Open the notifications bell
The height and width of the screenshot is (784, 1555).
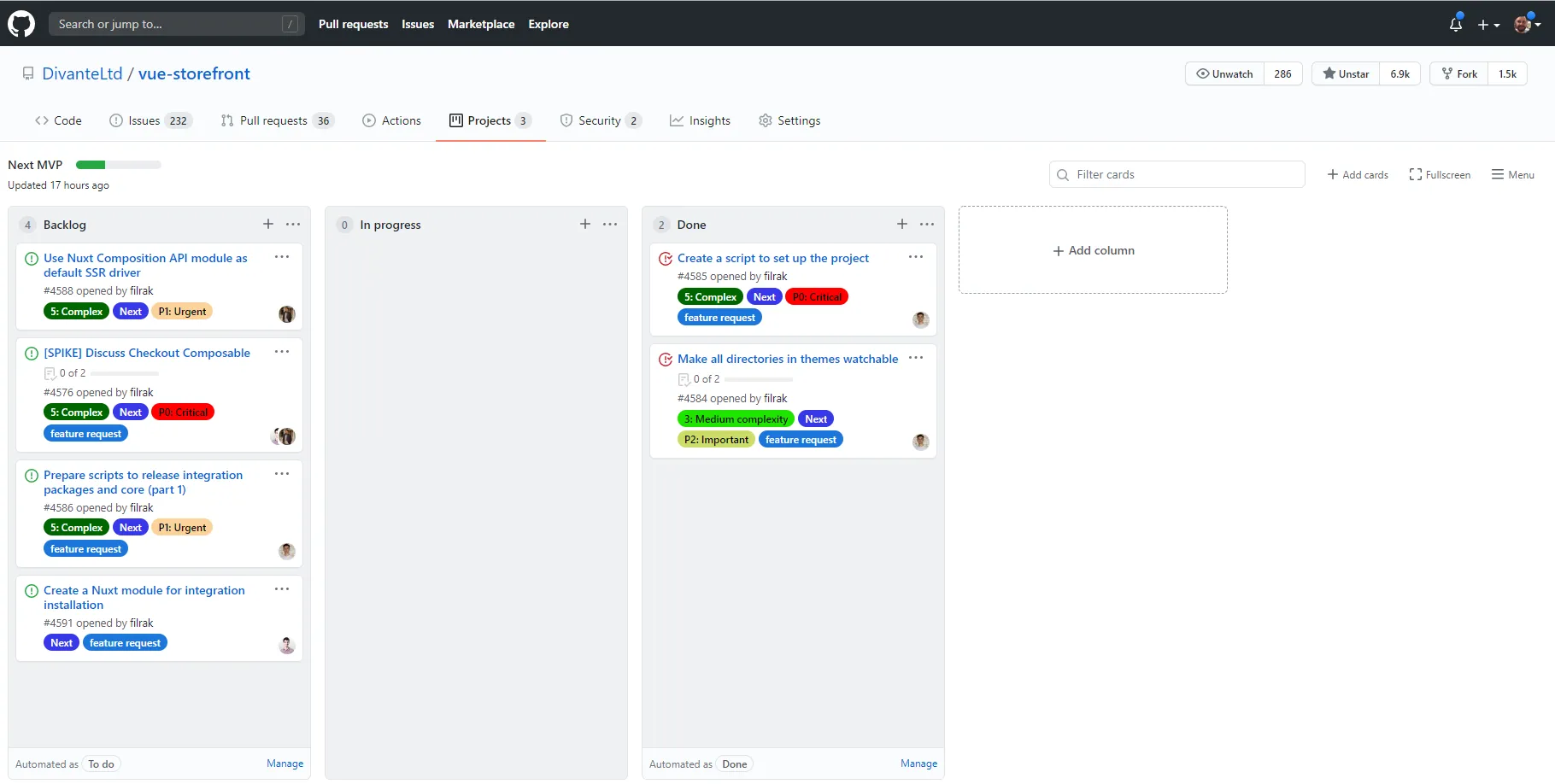[1456, 24]
